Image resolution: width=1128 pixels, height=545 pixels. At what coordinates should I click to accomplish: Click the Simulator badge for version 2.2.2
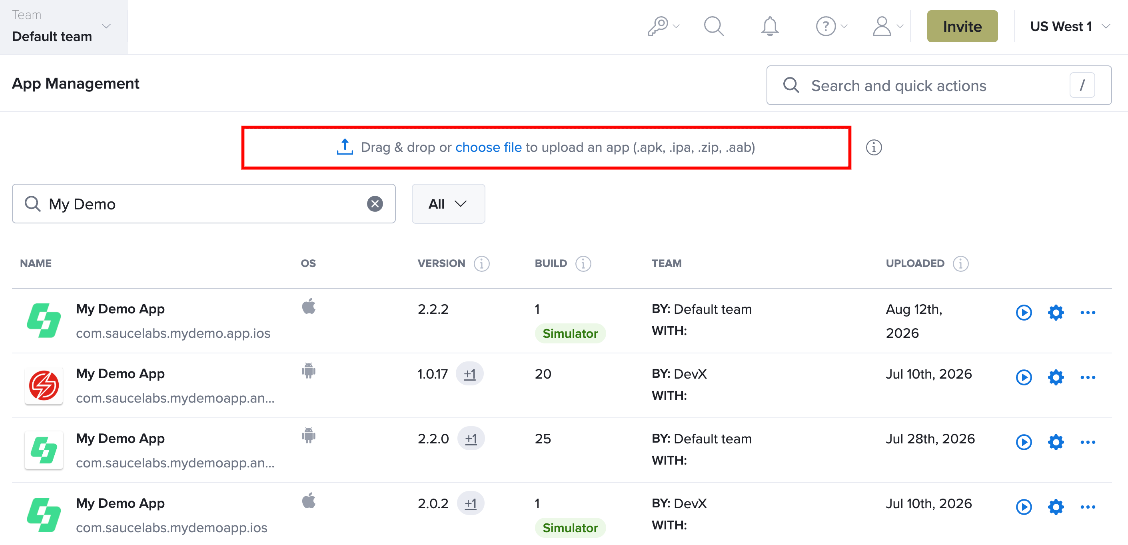[570, 334]
